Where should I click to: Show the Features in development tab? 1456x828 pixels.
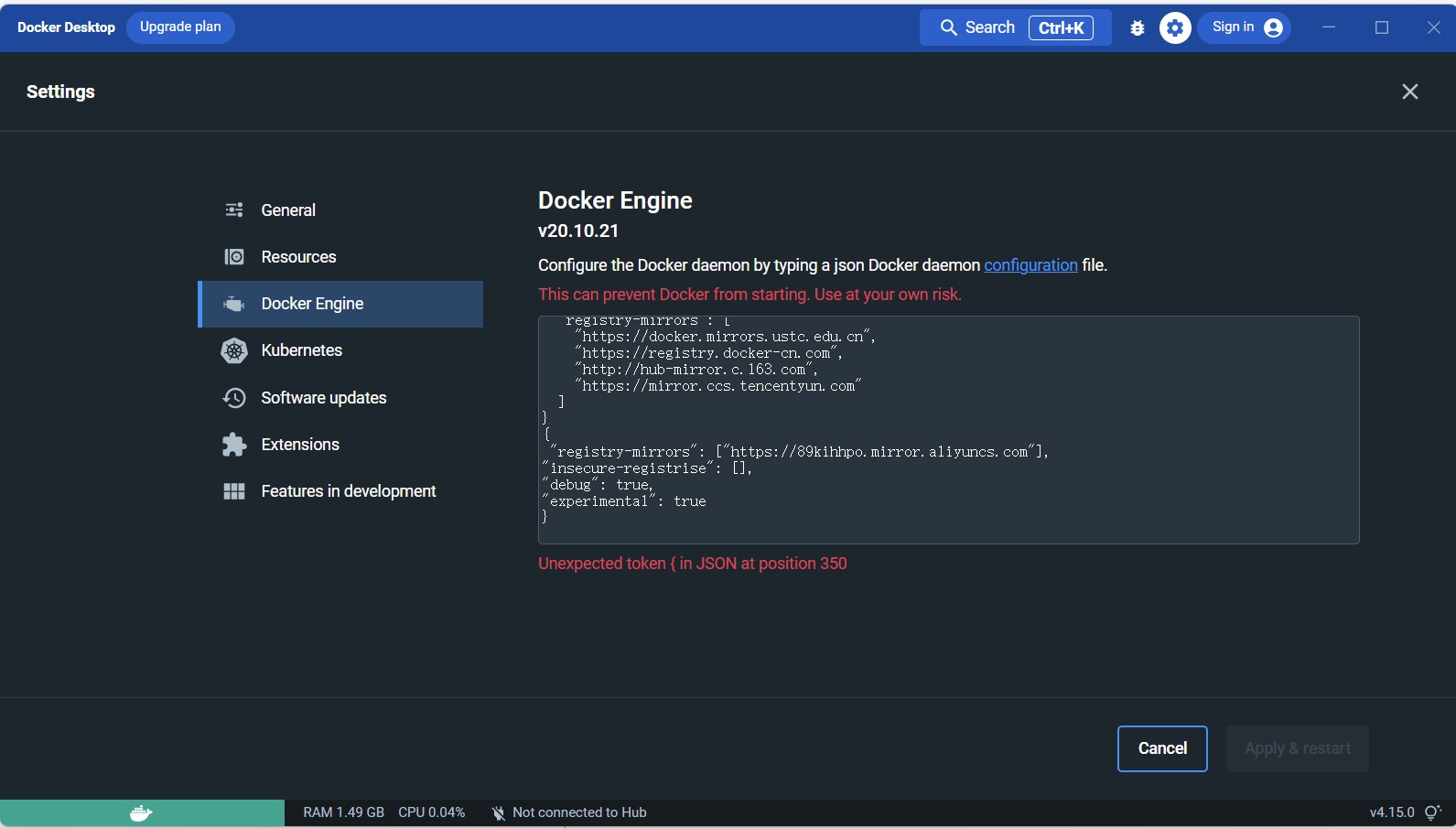click(x=340, y=491)
